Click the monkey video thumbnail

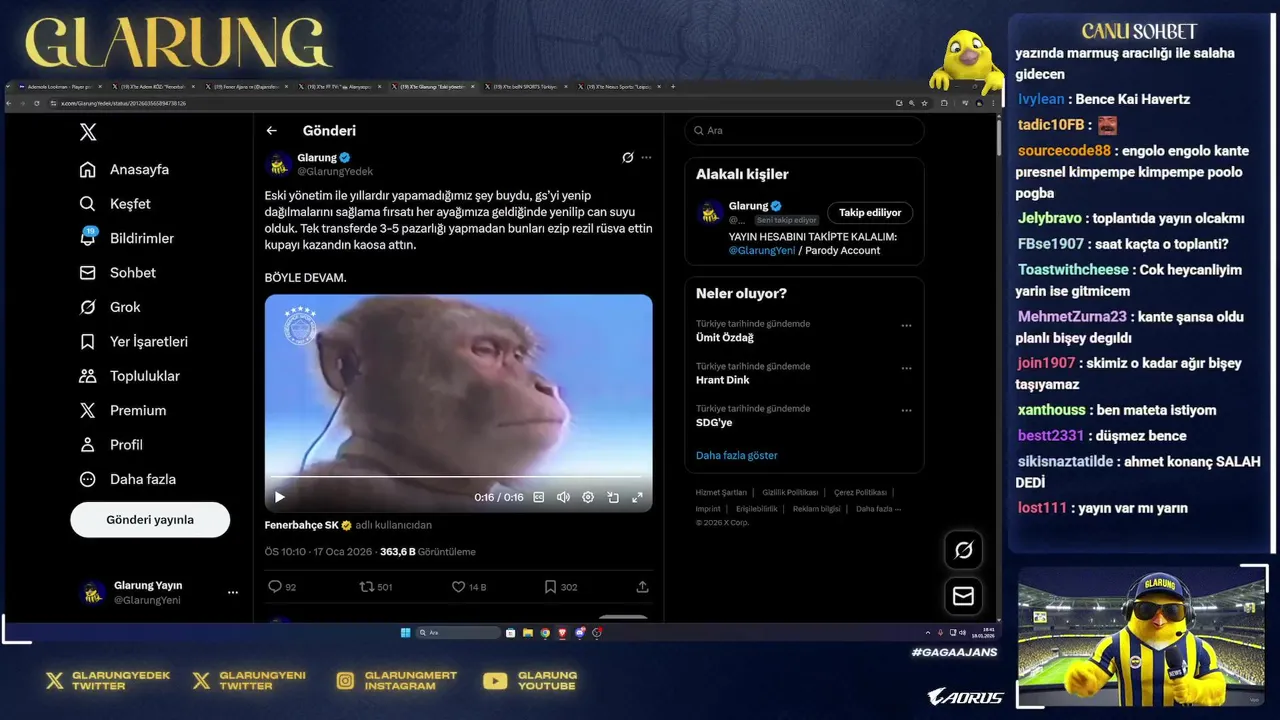click(458, 403)
